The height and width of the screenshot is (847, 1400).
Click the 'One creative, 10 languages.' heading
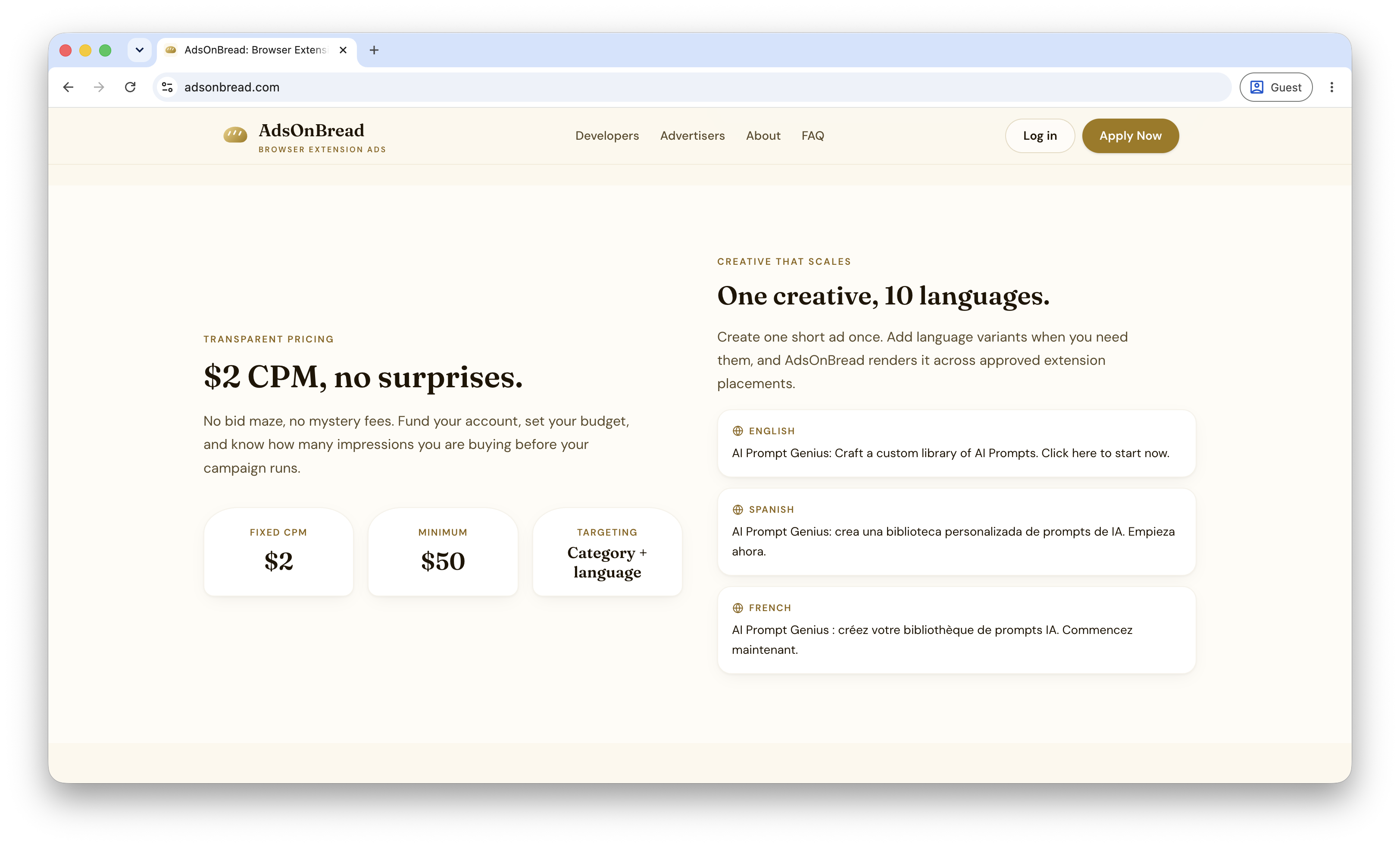[883, 295]
